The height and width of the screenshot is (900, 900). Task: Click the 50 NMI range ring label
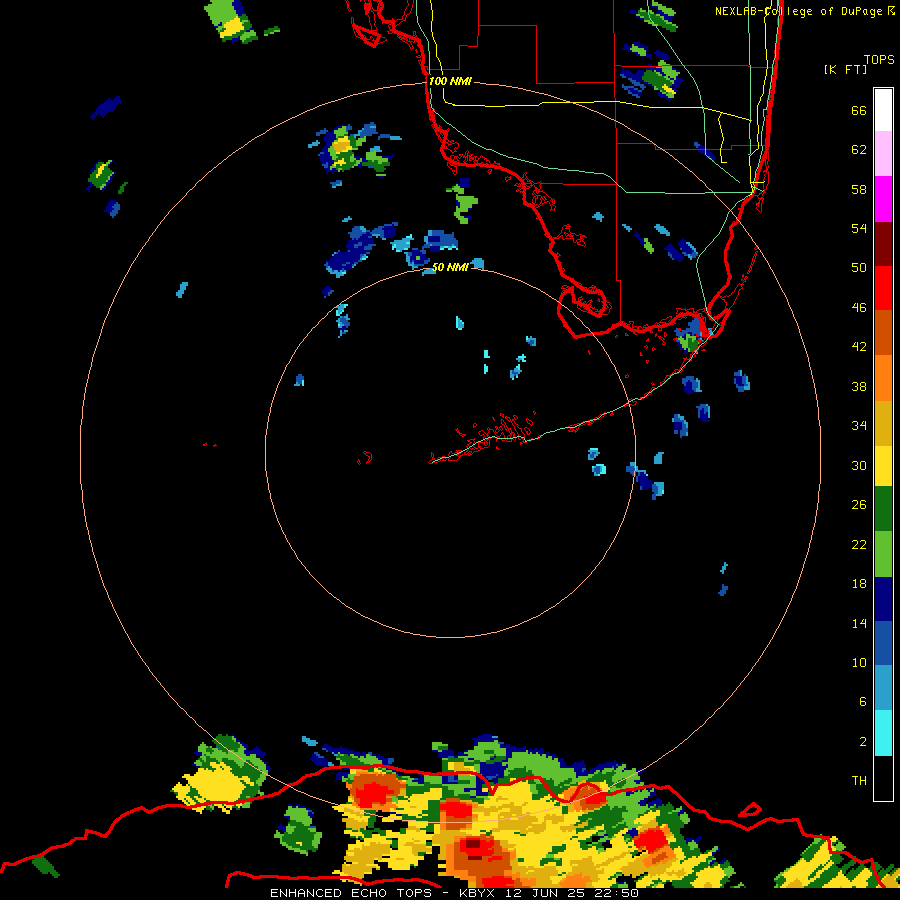(449, 267)
